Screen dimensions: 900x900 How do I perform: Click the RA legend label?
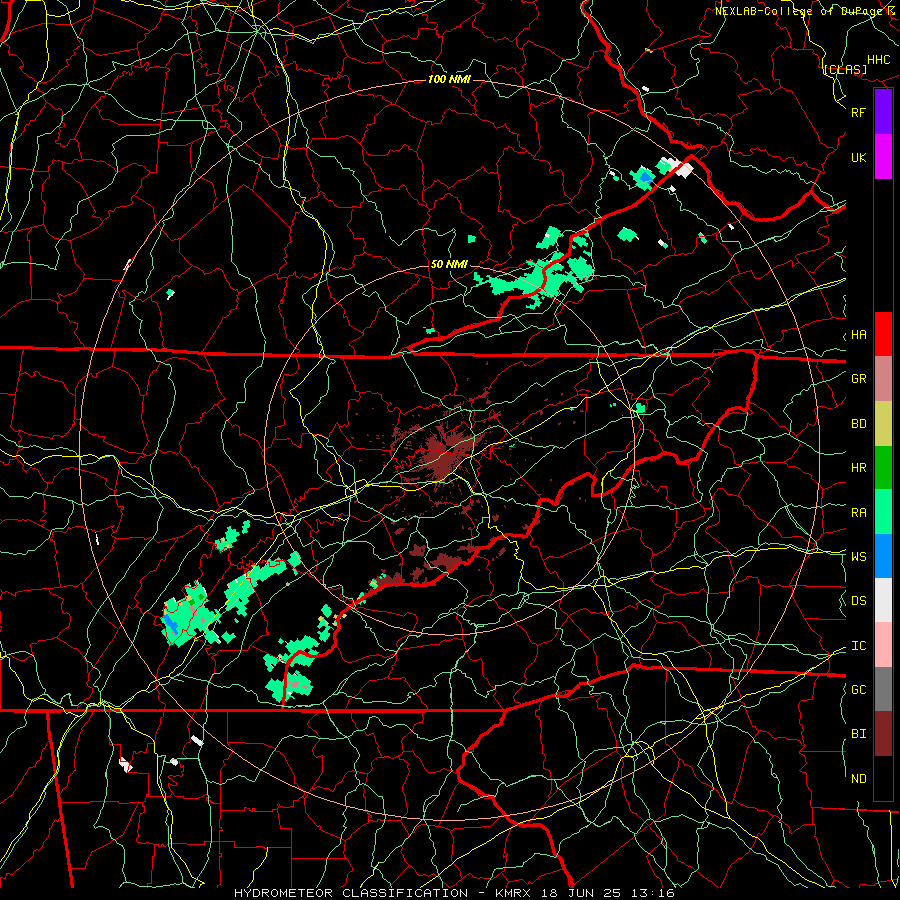pos(858,513)
